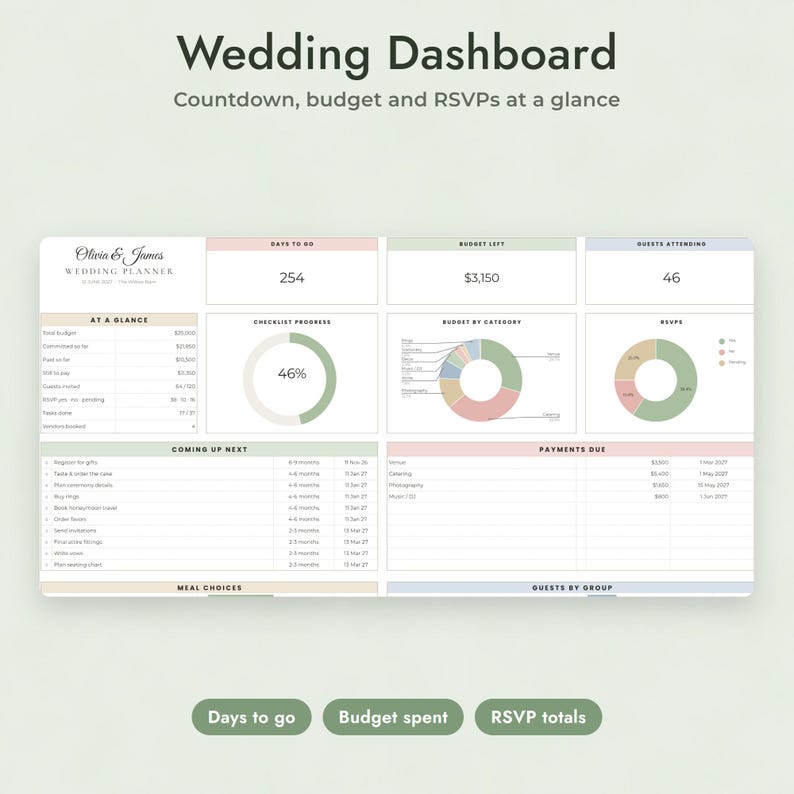This screenshot has height=794, width=794.
Task: Click the Guests By Group section header
Action: [571, 588]
